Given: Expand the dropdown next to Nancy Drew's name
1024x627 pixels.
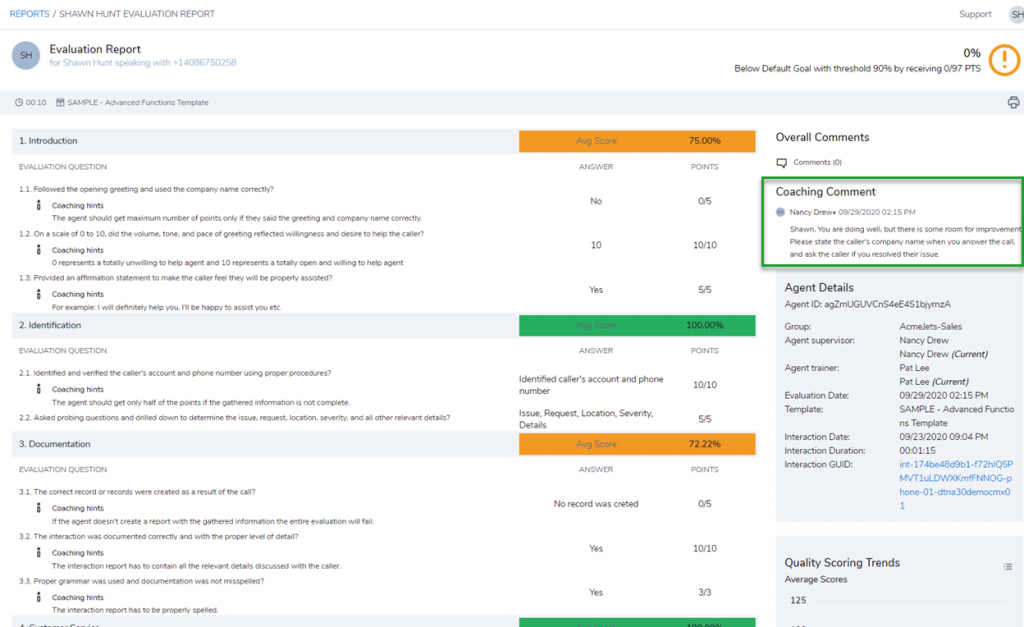Looking at the screenshot, I should coord(833,211).
